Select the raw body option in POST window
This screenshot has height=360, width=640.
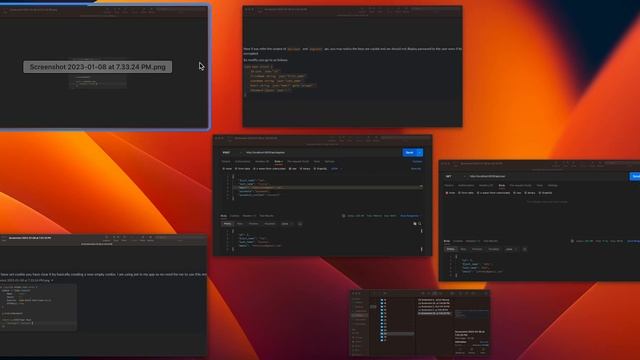point(293,169)
